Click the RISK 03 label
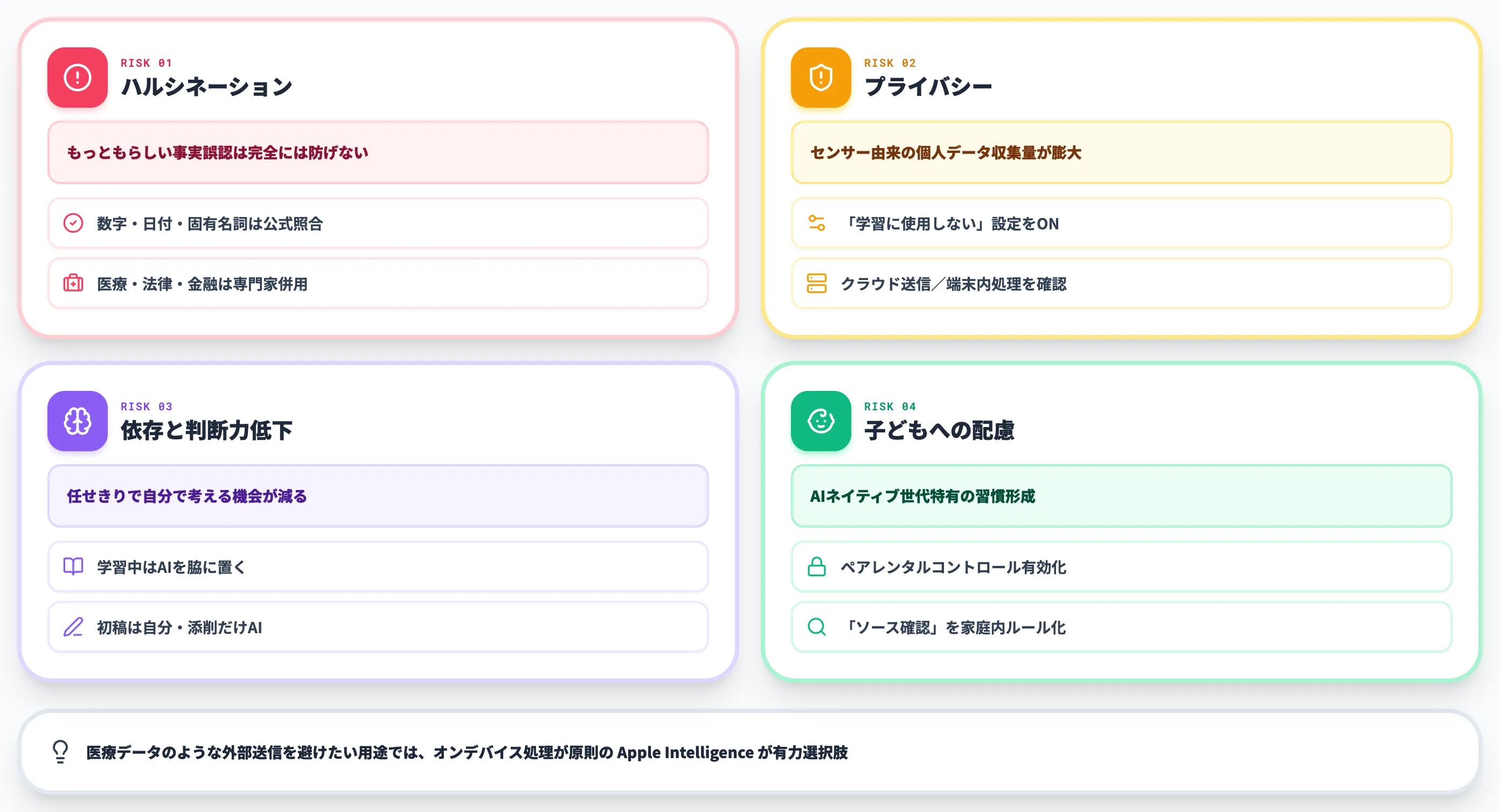 pos(146,407)
